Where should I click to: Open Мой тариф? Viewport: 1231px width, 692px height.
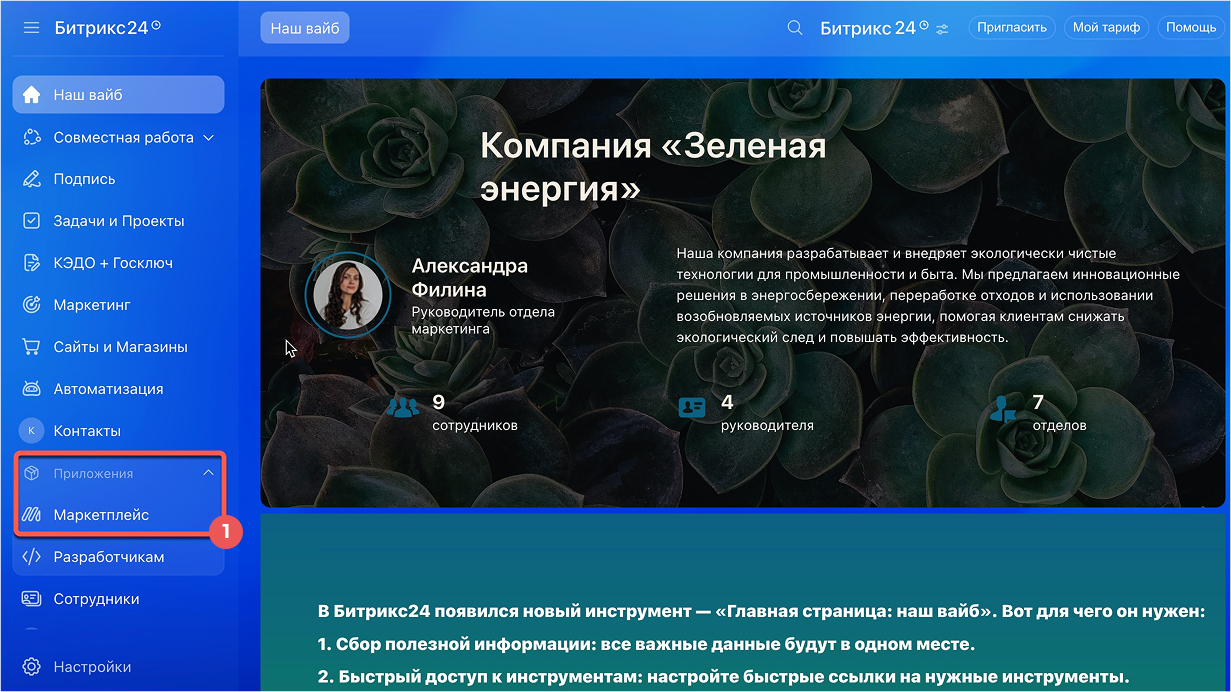coord(1107,27)
